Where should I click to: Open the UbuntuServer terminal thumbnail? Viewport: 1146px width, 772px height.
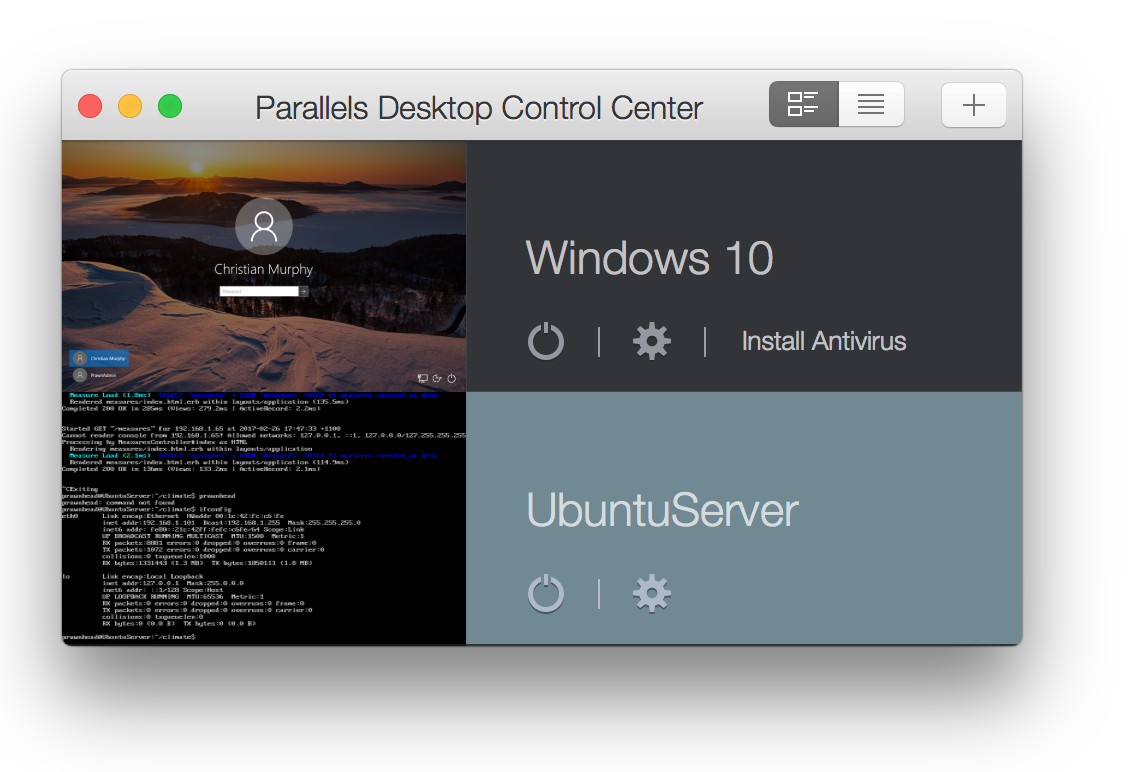coord(264,518)
